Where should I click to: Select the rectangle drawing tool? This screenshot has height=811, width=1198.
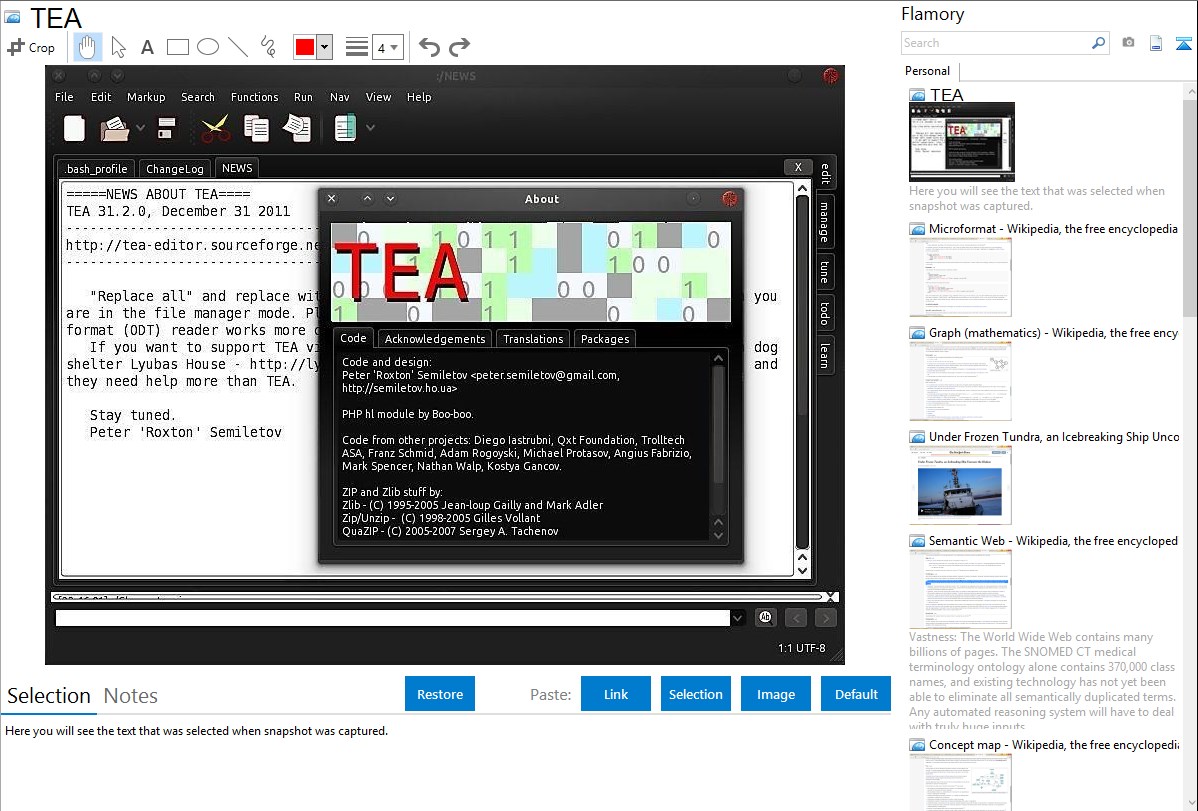tap(177, 47)
